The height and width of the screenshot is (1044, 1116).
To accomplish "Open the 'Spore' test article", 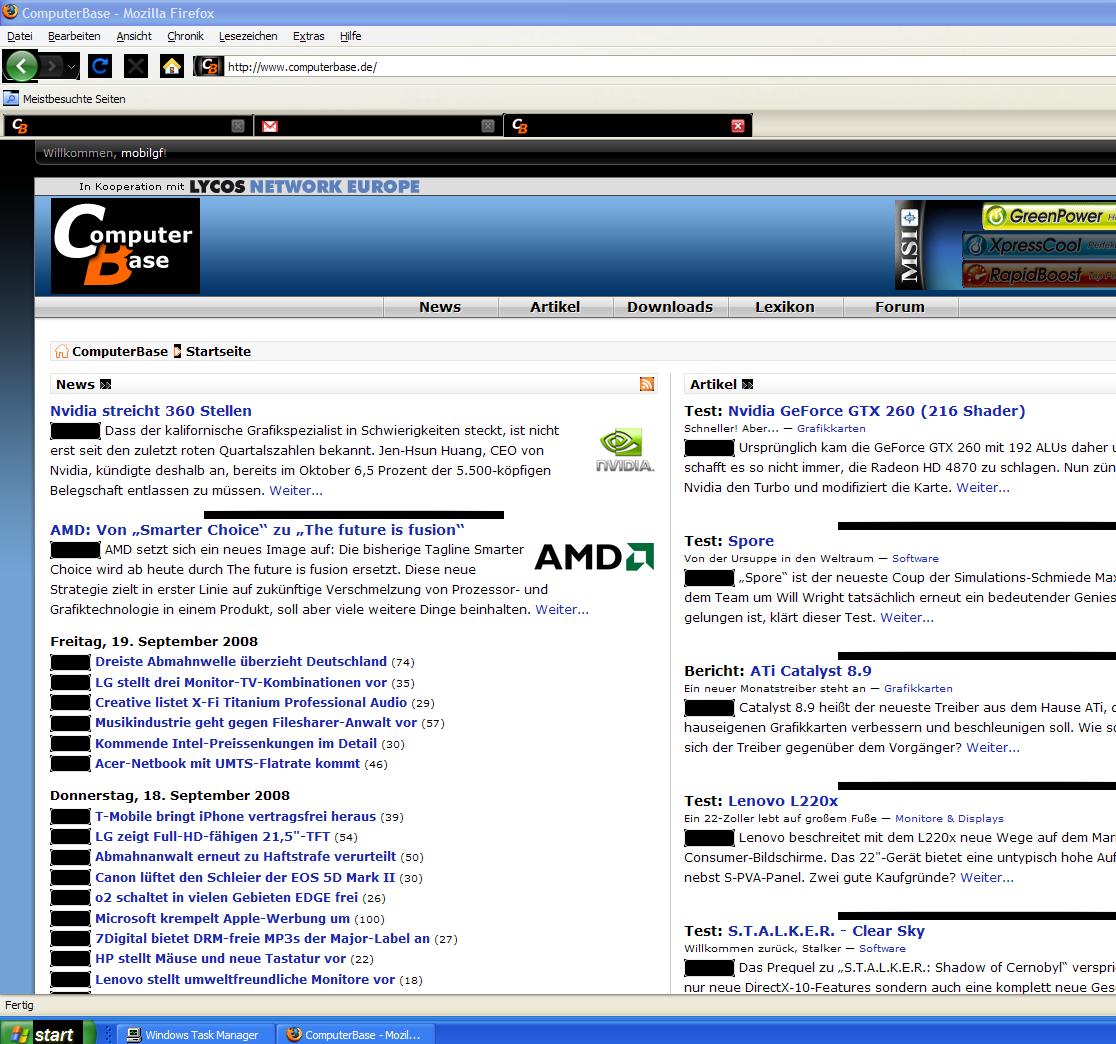I will [751, 541].
